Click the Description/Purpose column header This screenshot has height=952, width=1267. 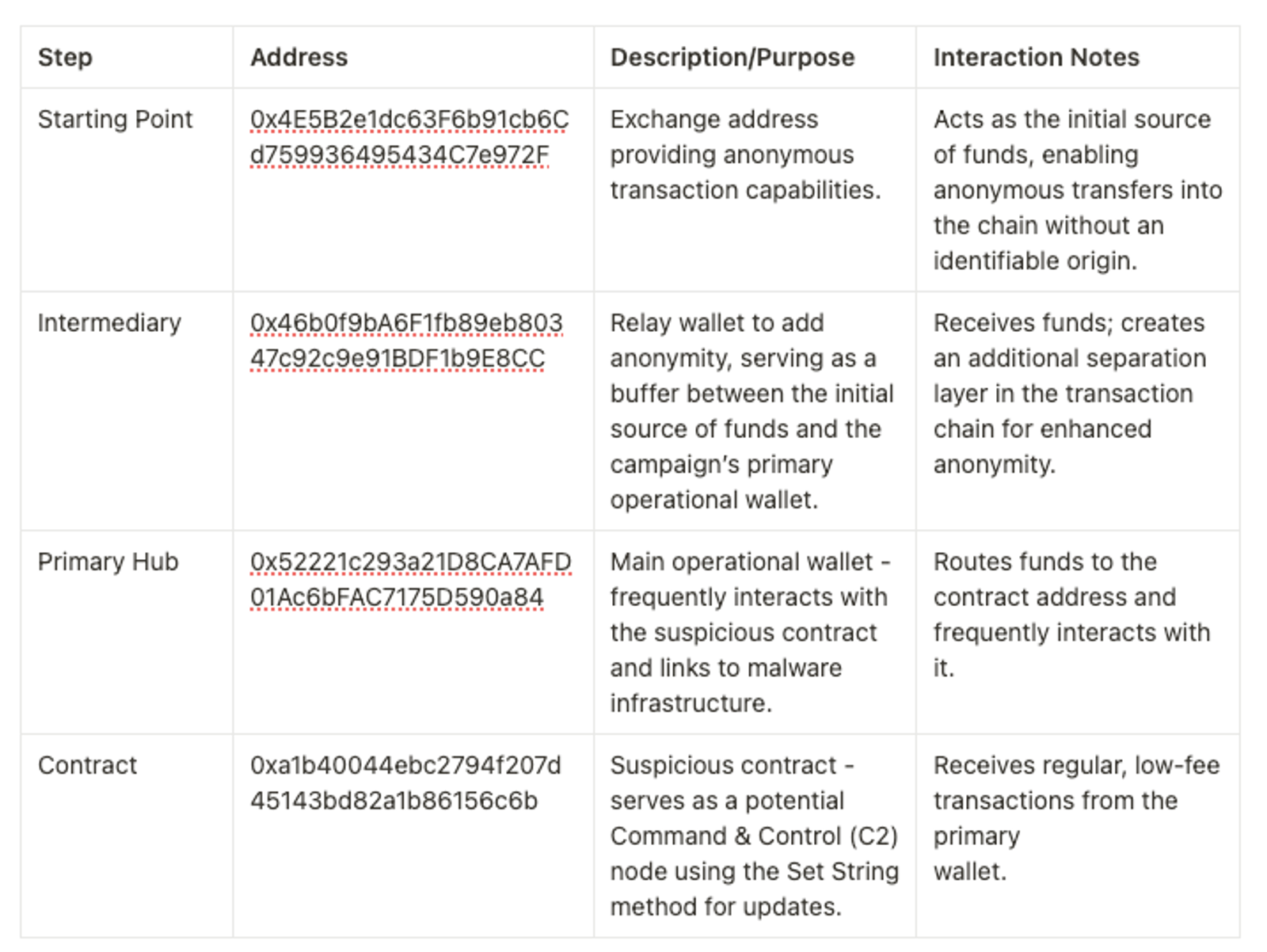[732, 57]
